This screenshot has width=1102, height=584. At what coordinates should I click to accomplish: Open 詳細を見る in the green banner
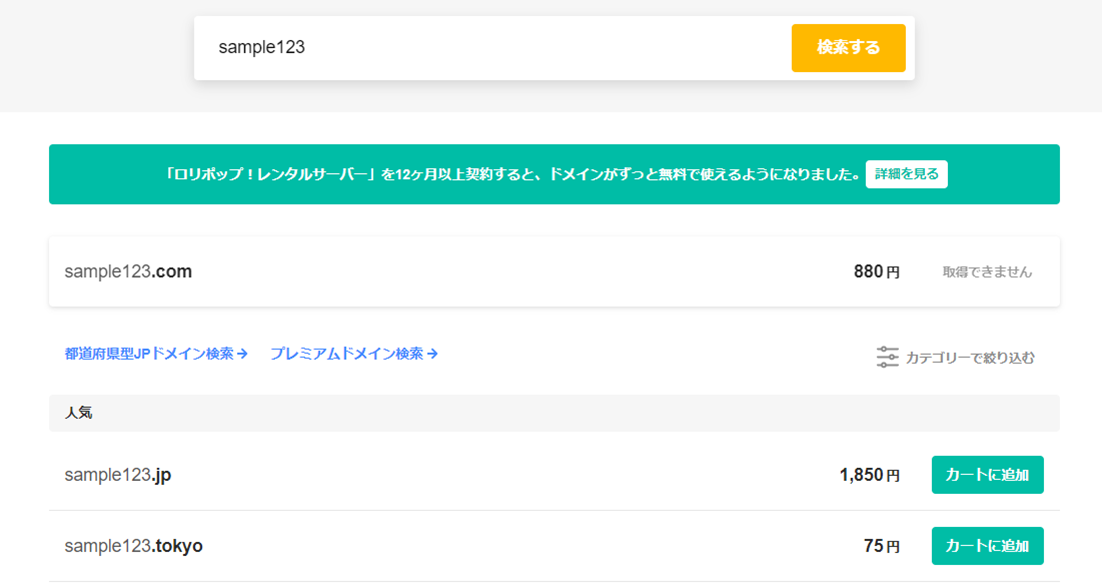tap(906, 174)
